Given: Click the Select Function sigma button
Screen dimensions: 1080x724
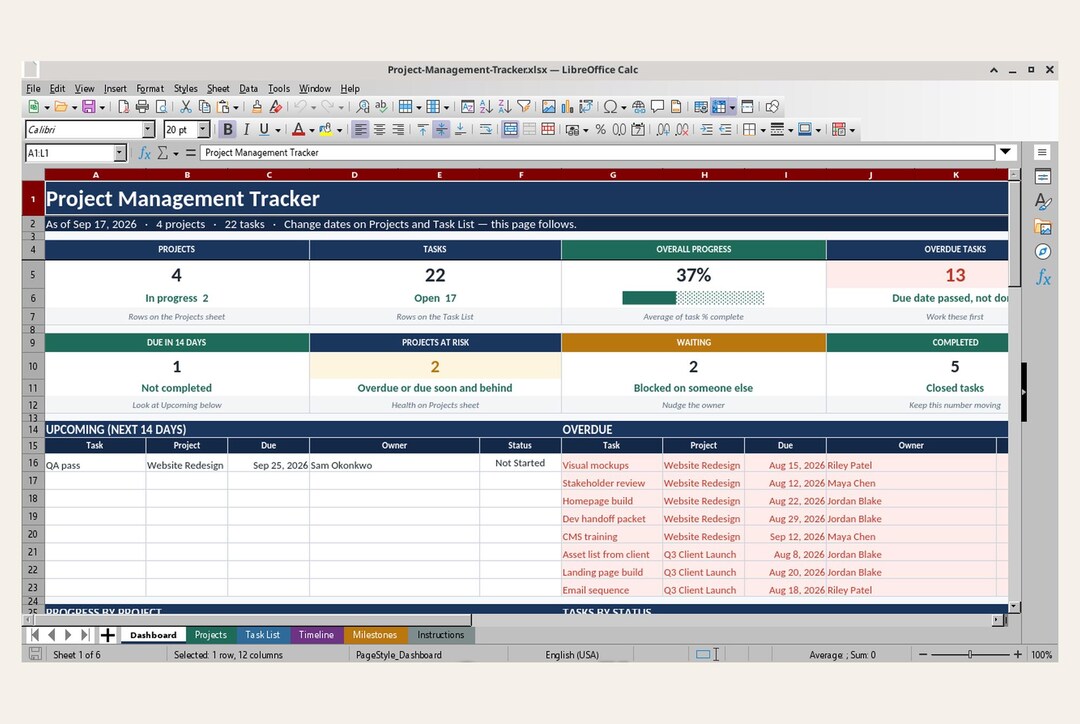Looking at the screenshot, I should point(163,153).
